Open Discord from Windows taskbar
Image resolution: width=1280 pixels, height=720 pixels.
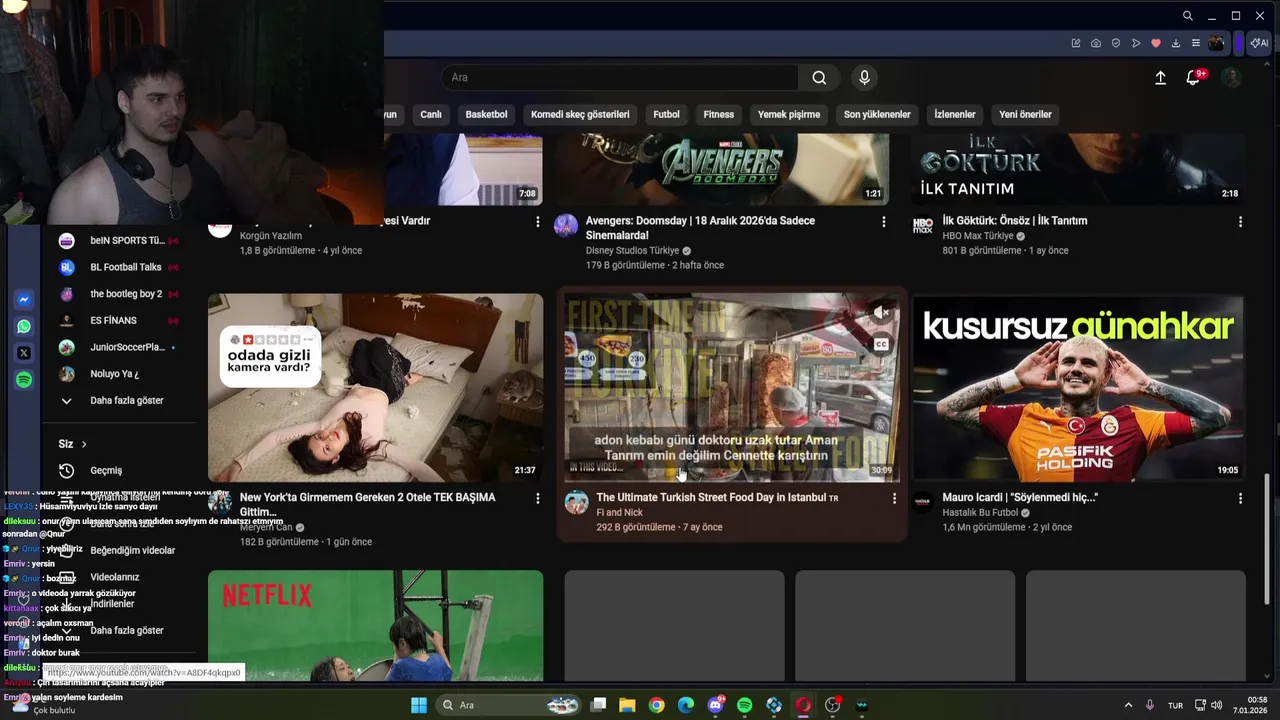(x=715, y=705)
